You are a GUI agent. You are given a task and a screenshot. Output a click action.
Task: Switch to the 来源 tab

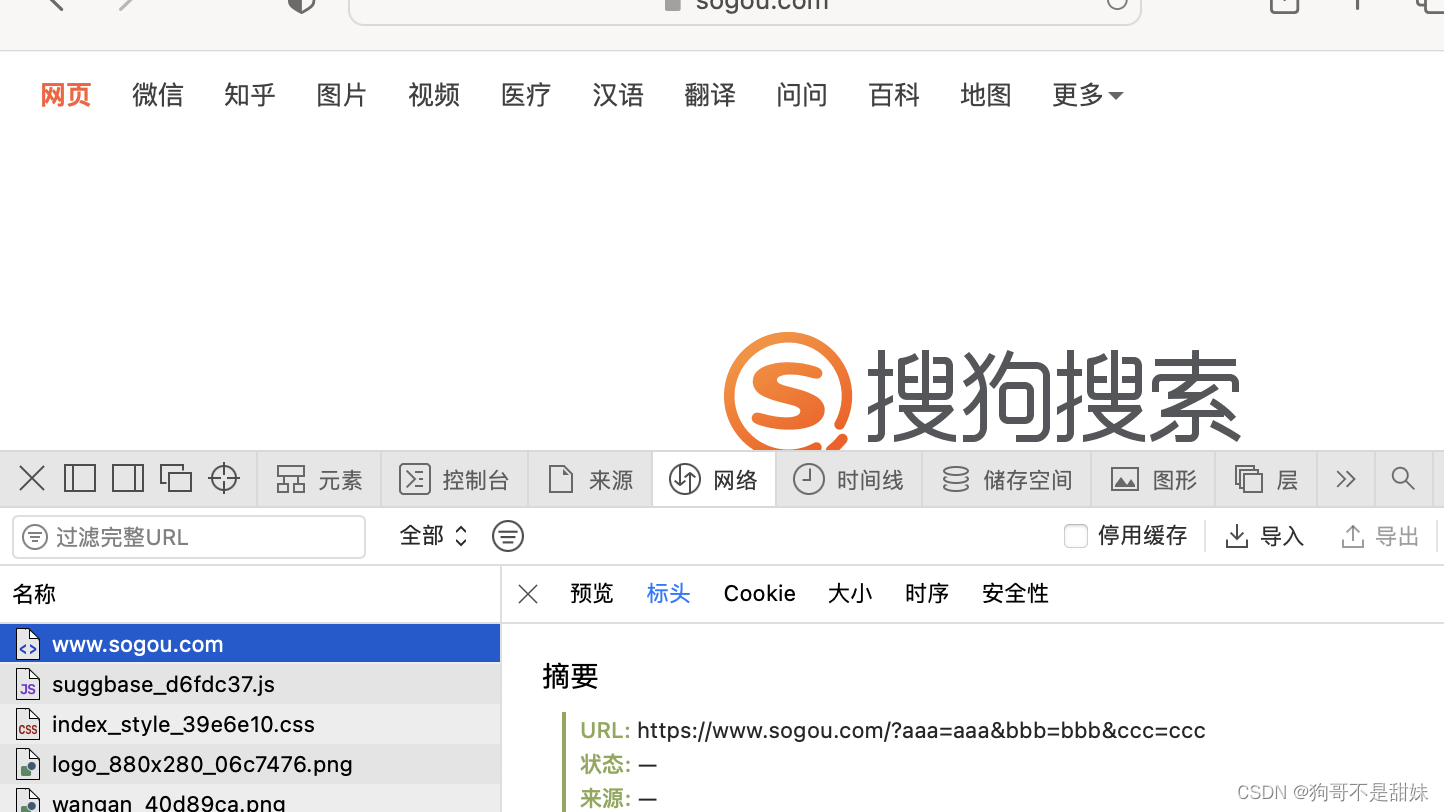pyautogui.click(x=590, y=480)
